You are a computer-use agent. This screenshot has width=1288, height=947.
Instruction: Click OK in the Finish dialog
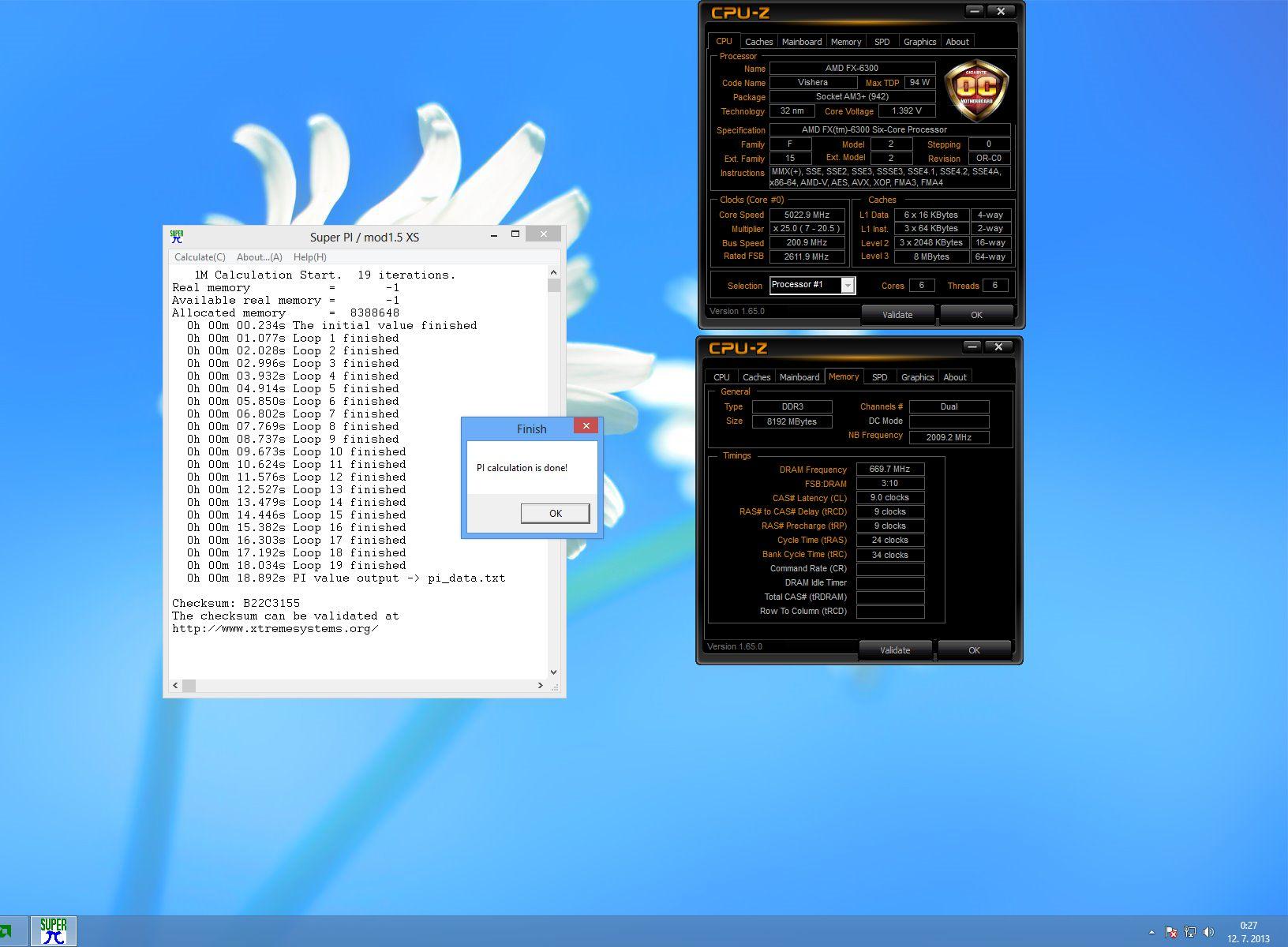pyautogui.click(x=556, y=513)
